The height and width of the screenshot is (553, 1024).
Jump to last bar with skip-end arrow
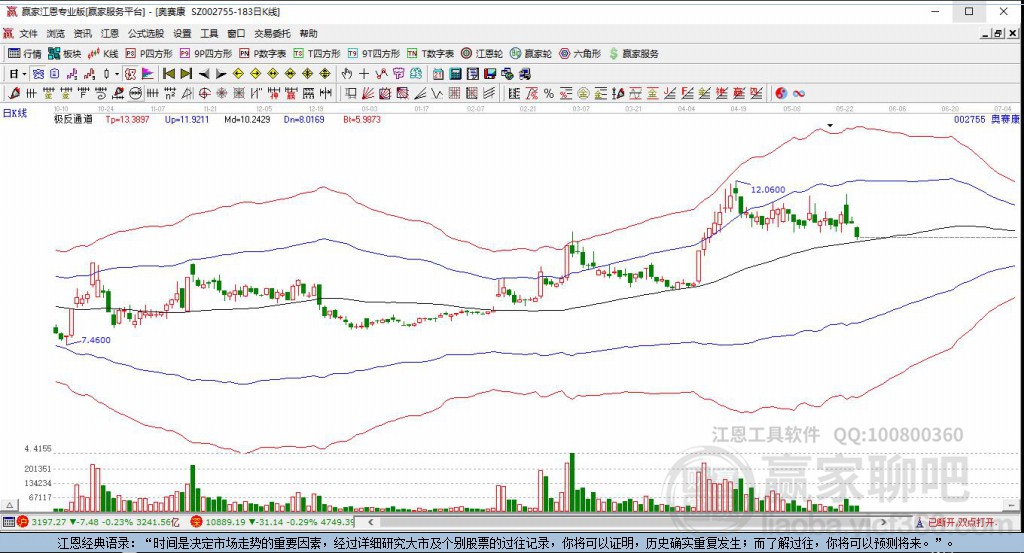pyautogui.click(x=186, y=74)
